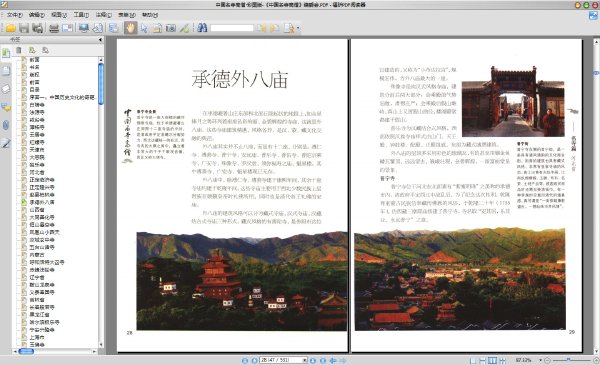Select the 上海市 bookmark

tap(37, 337)
